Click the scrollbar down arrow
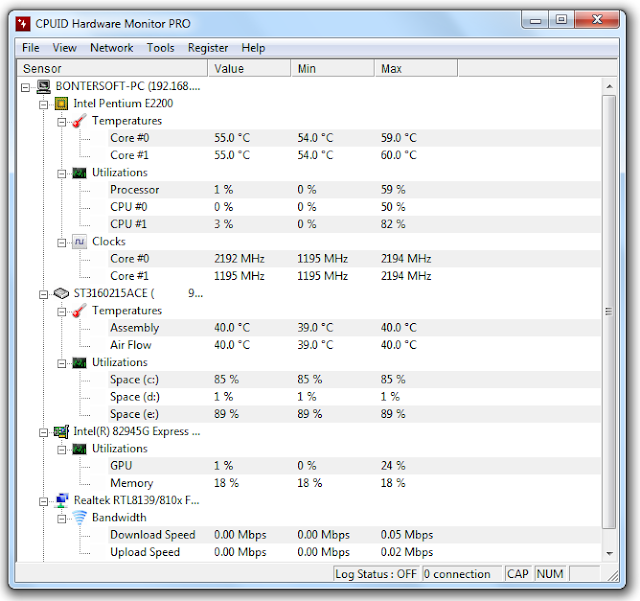 click(609, 554)
